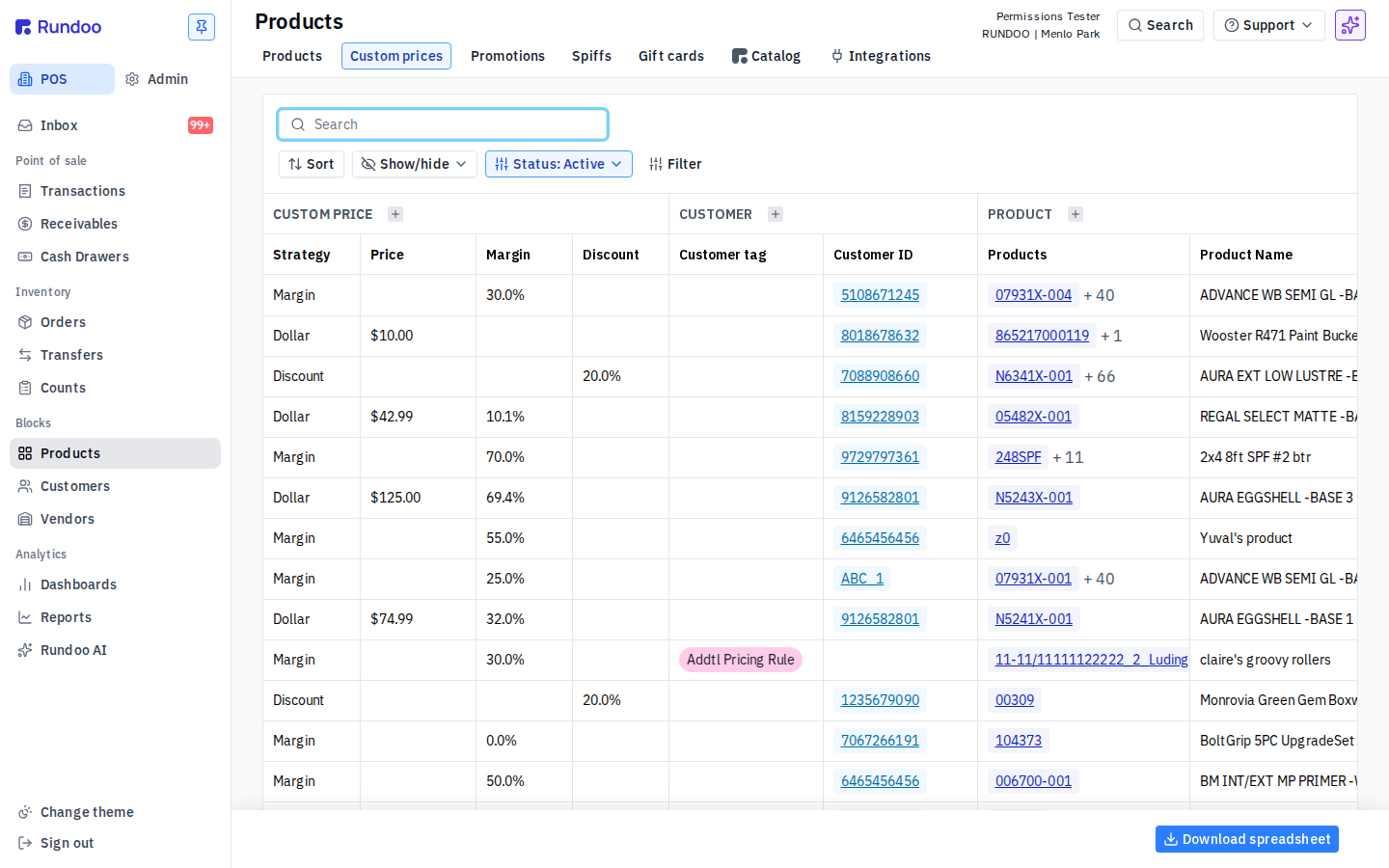The width and height of the screenshot is (1389, 868).
Task: Open customer ID 5108671245 link
Action: click(x=880, y=295)
